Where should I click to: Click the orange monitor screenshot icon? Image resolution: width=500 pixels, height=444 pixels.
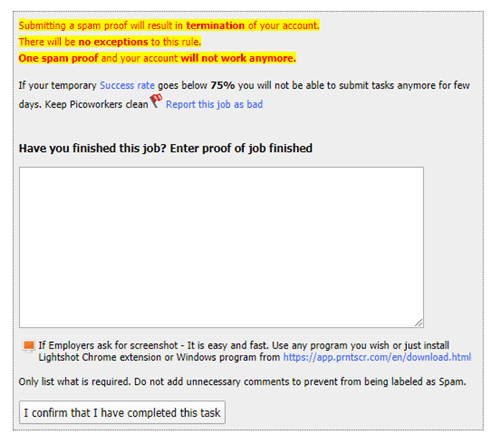coord(29,346)
